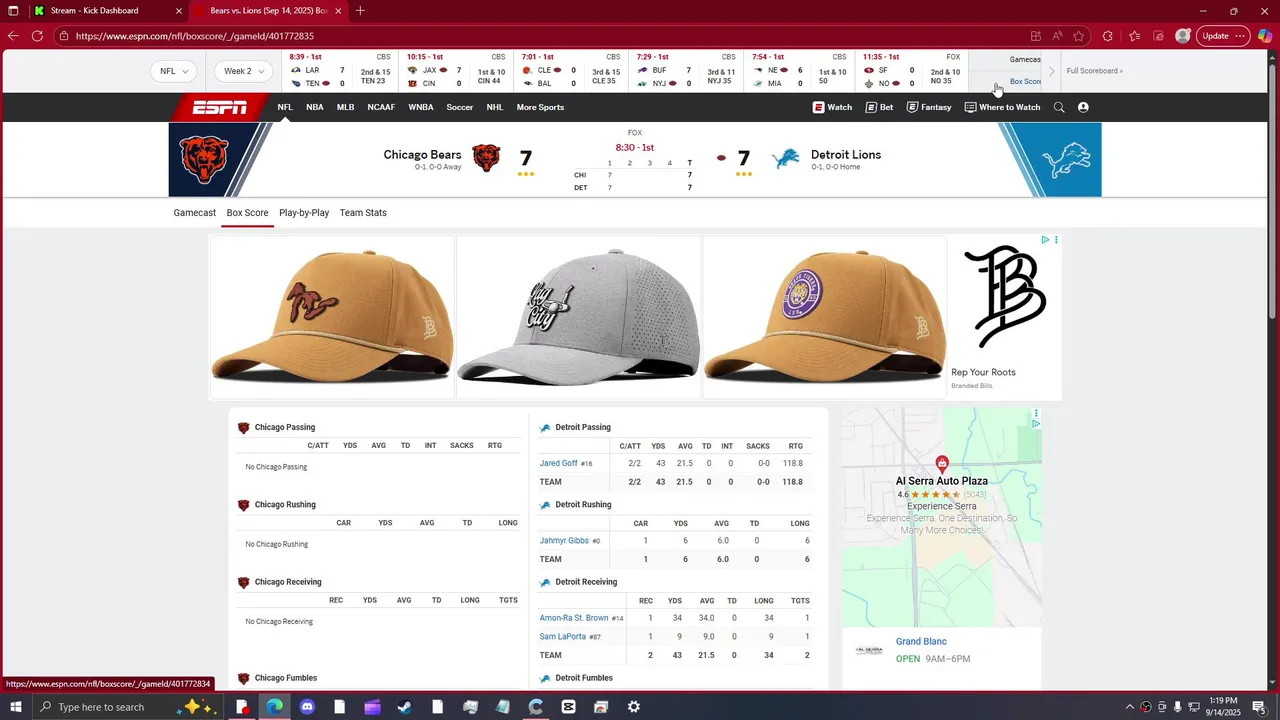Screen dimensions: 1280x720
Task: Open the Team Stats tab
Action: point(363,213)
